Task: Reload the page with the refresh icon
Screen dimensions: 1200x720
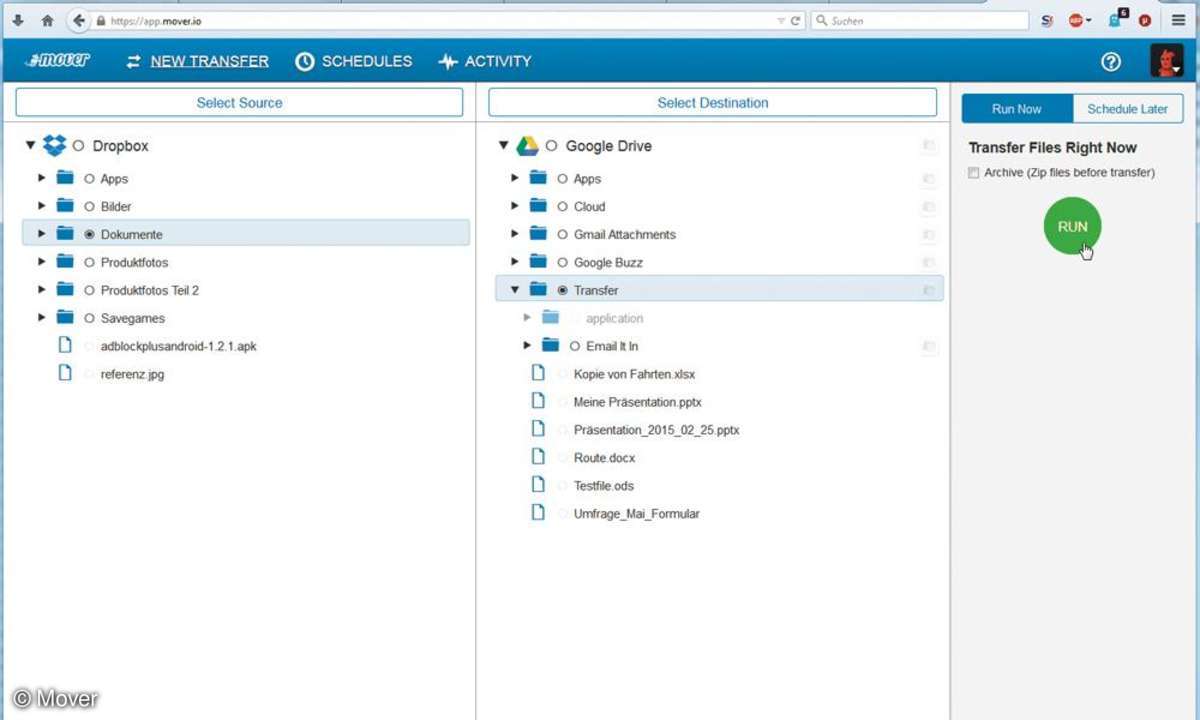Action: (796, 20)
